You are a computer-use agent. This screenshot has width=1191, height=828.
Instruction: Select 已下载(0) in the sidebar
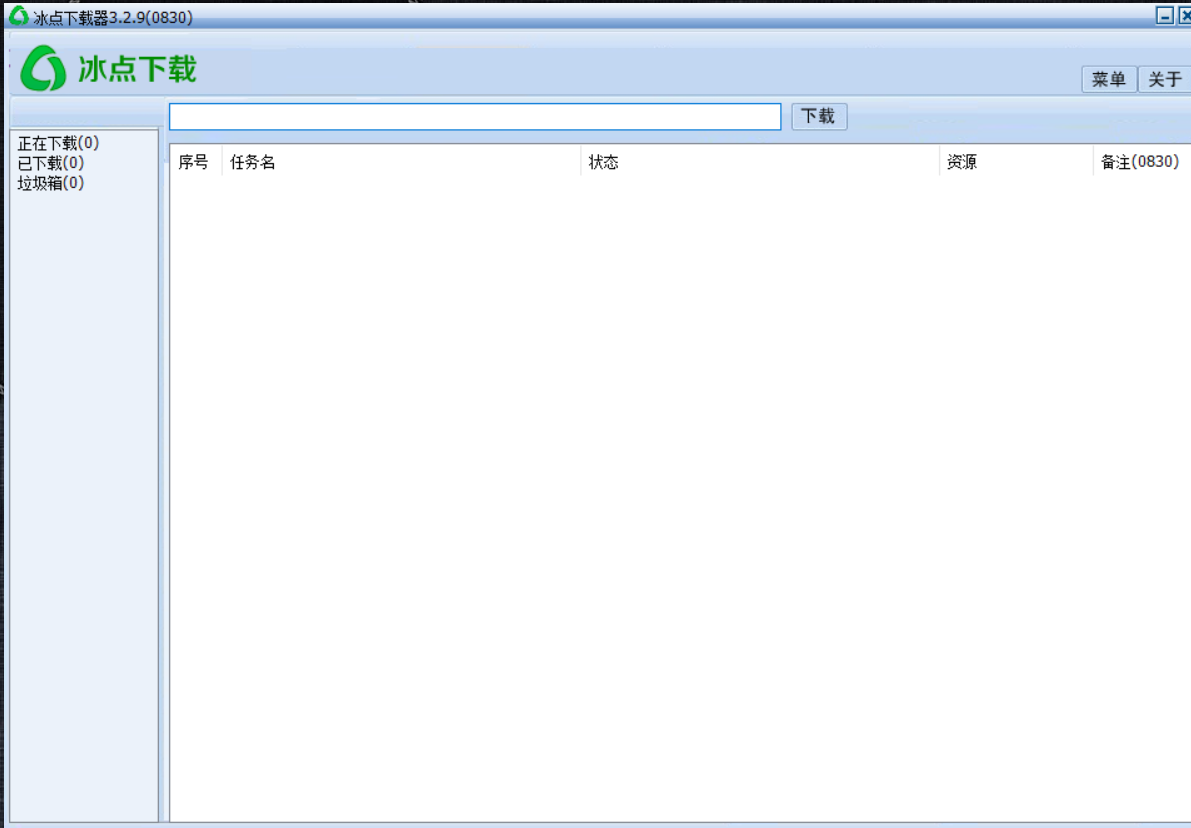[51, 163]
